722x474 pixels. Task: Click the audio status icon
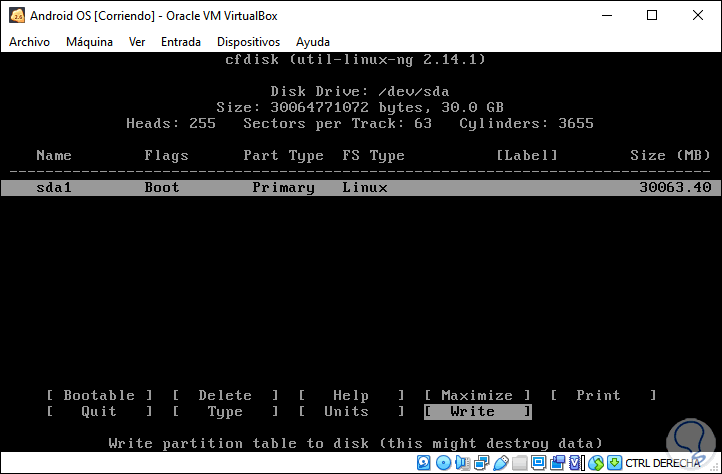point(463,462)
